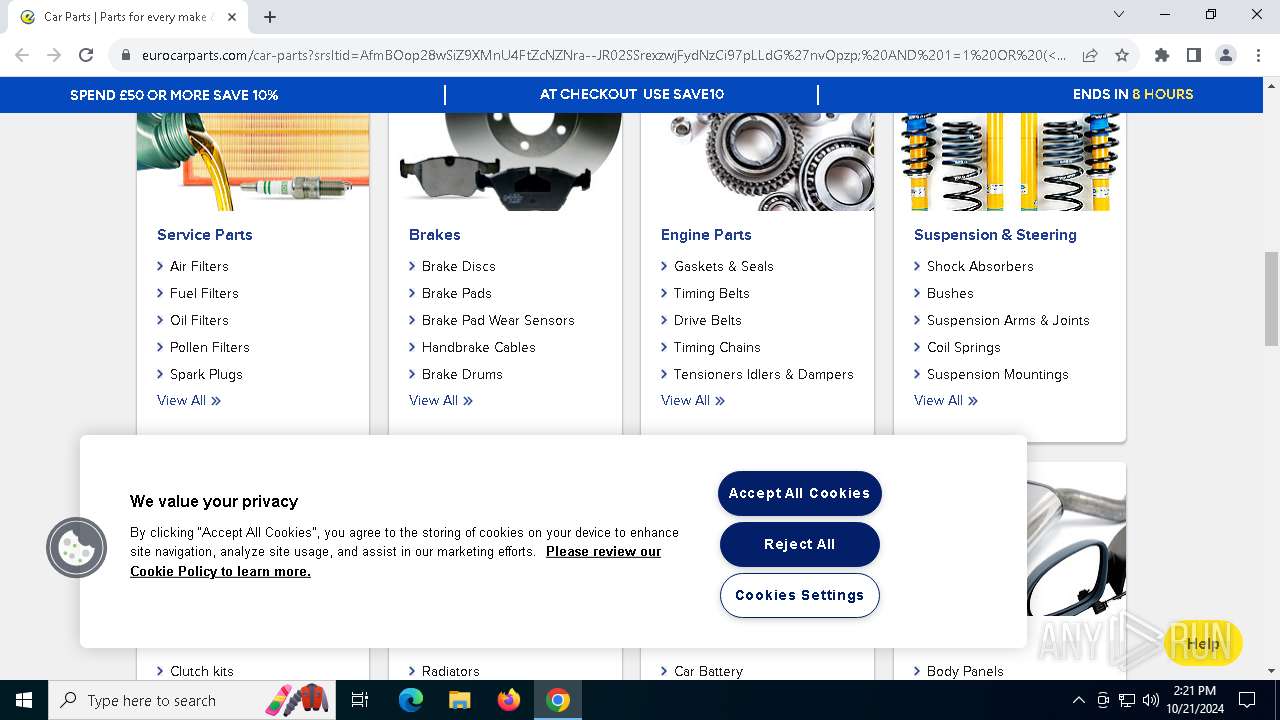Open the volume speaker tray icon
1280x720 pixels.
1151,700
